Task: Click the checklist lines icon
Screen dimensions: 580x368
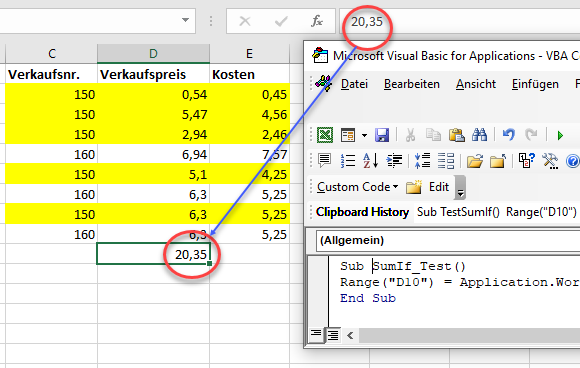Action: [x=446, y=161]
